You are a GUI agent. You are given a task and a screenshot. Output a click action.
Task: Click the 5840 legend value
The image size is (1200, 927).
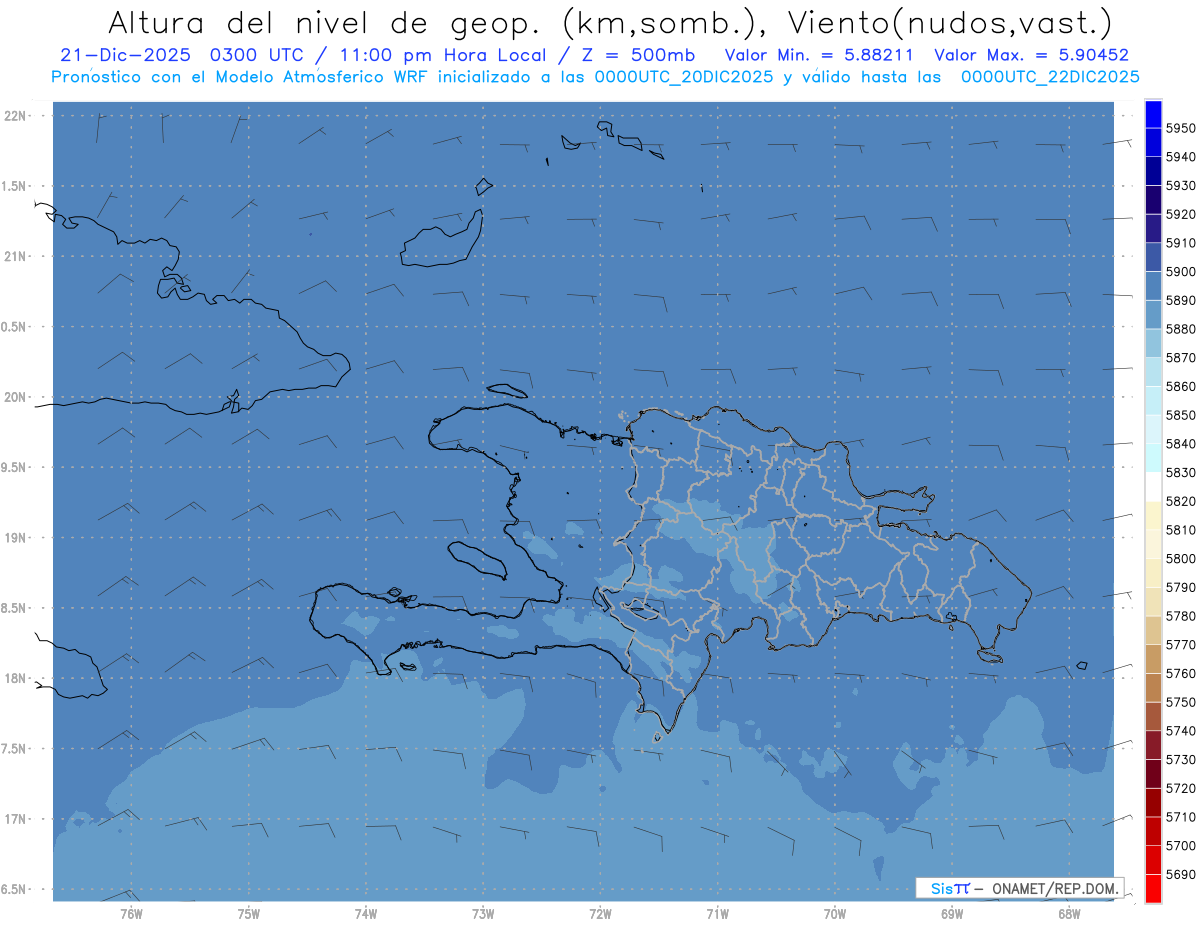[x=1181, y=444]
